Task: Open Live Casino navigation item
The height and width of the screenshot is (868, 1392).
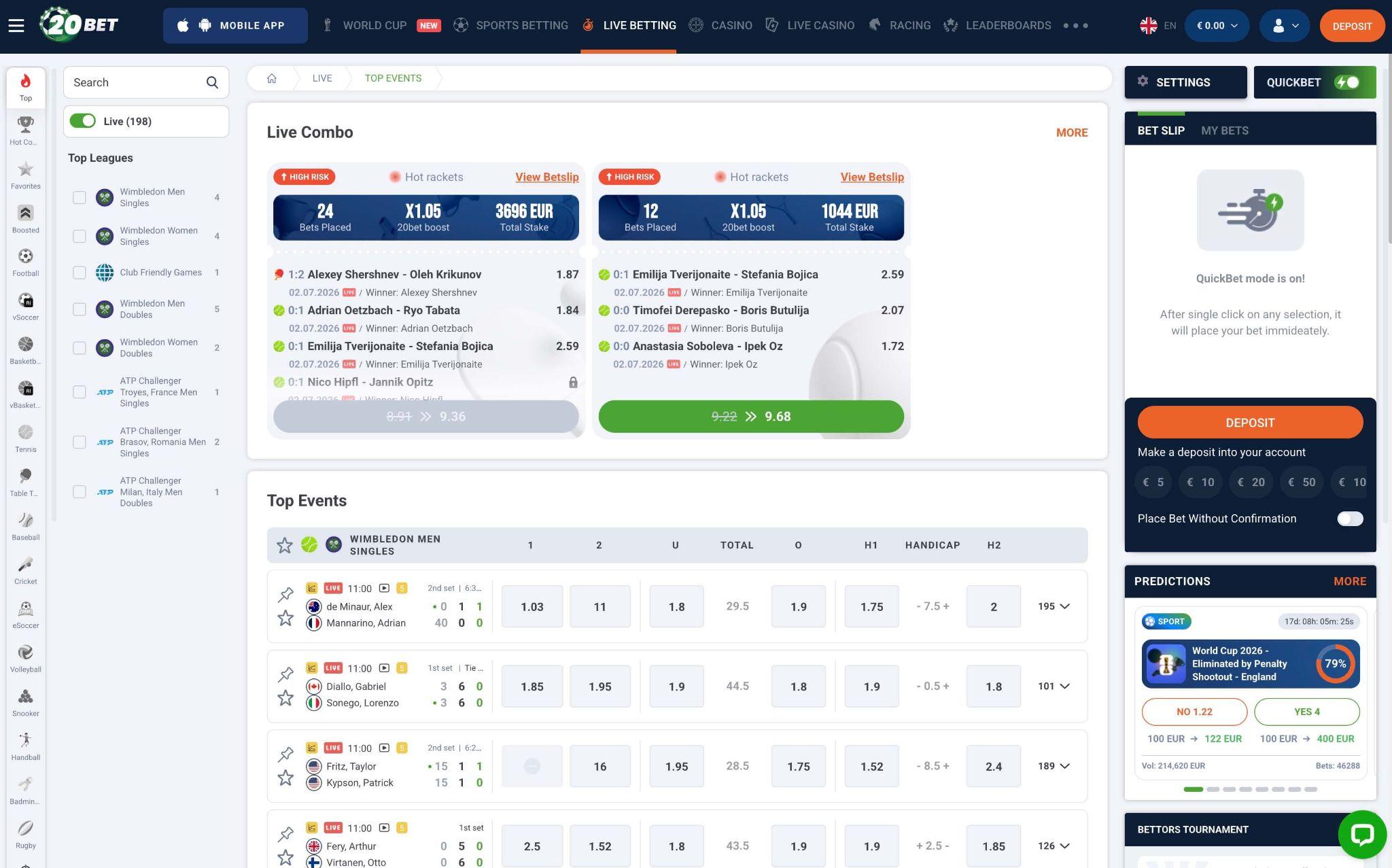Action: [810, 26]
